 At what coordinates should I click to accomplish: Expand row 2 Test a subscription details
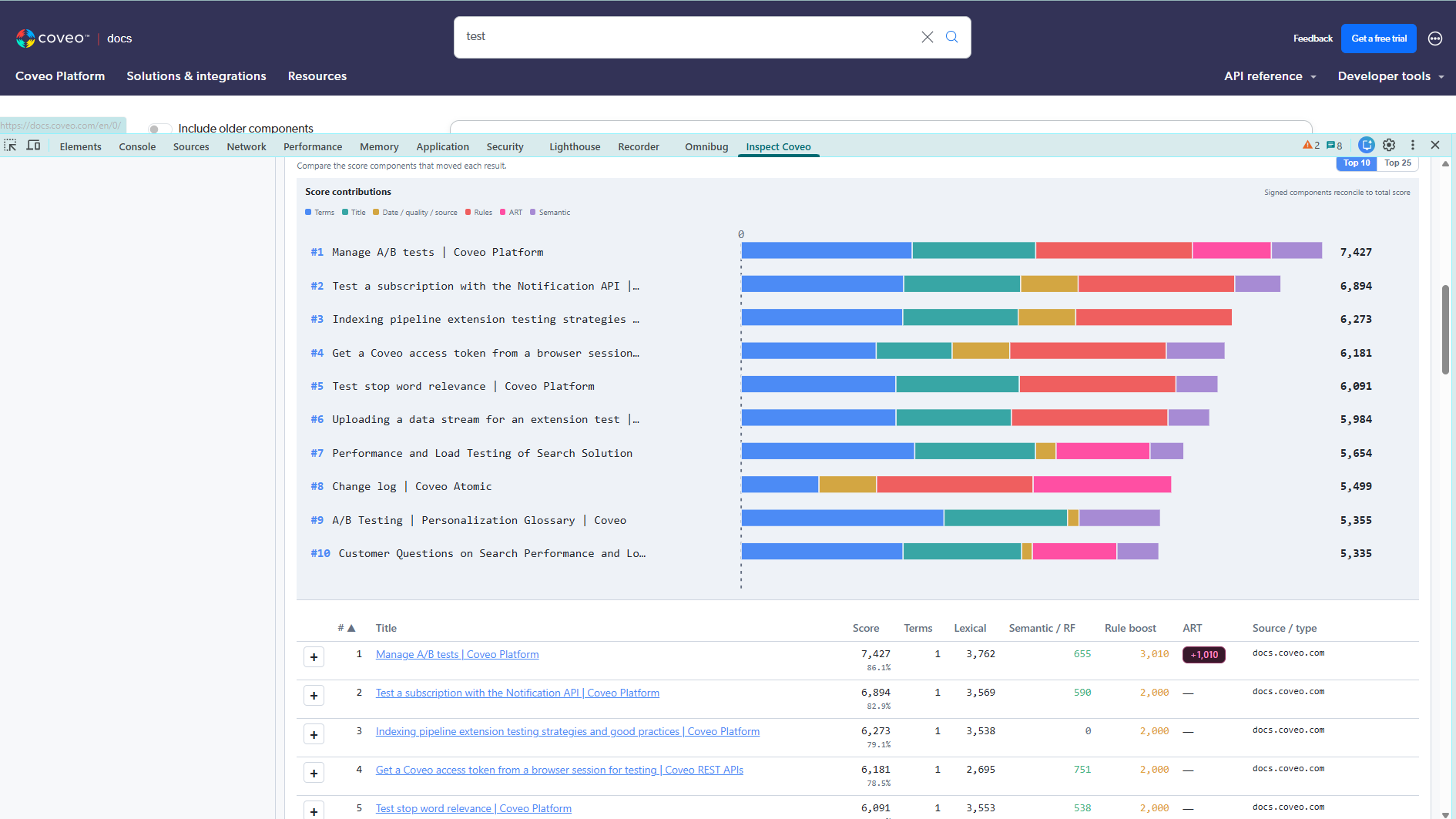tap(314, 696)
